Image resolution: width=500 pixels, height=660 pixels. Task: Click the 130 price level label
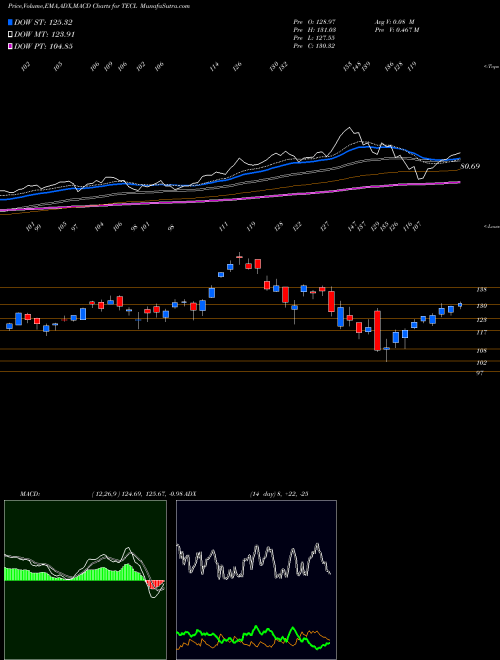481,306
